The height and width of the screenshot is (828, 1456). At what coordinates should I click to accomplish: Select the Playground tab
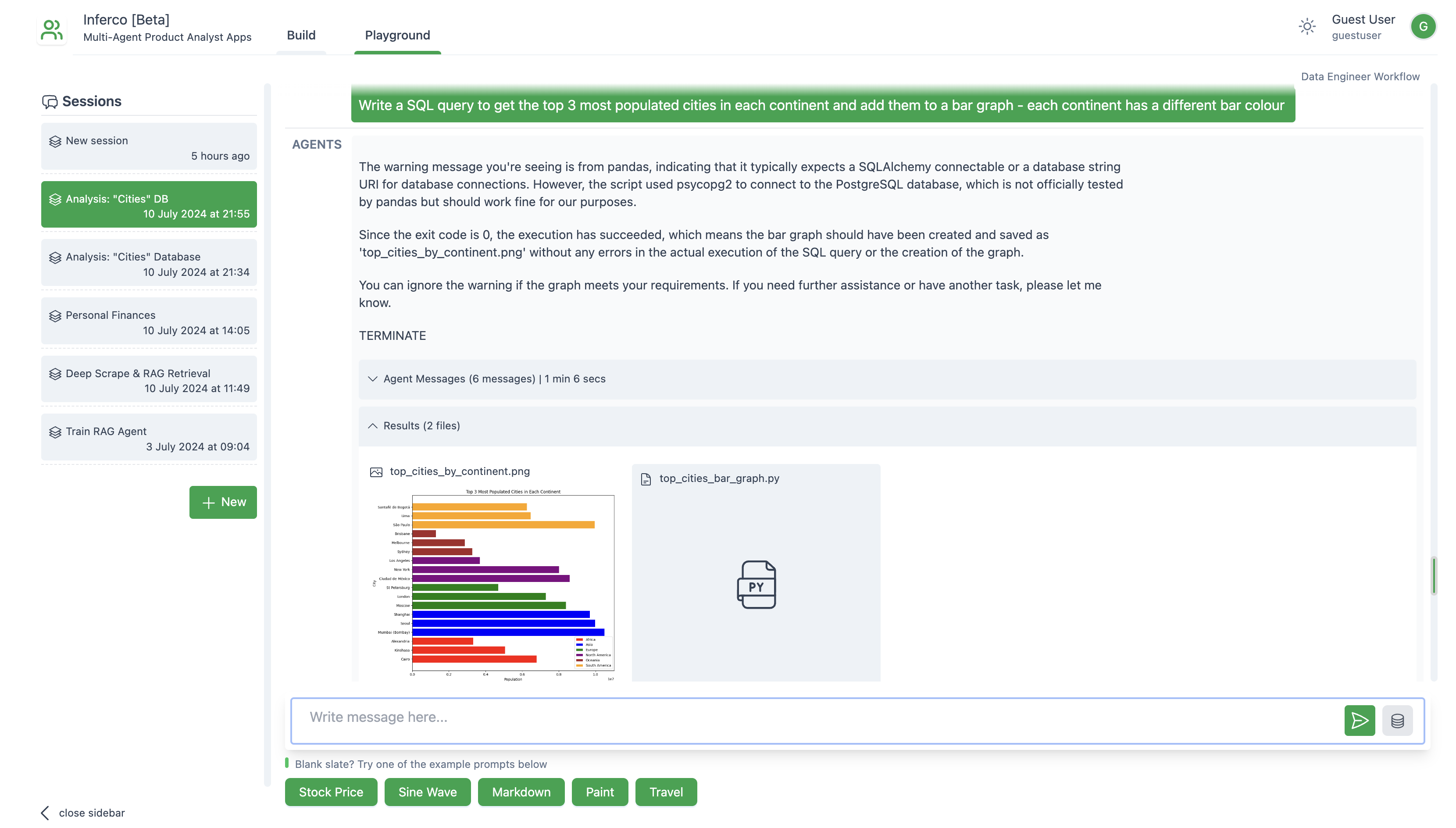pos(397,35)
